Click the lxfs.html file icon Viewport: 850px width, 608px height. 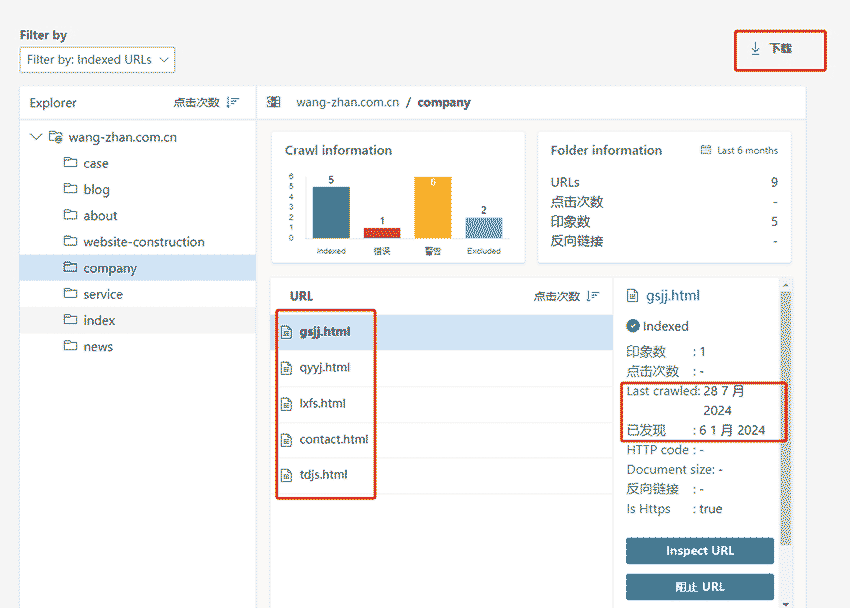click(x=287, y=404)
